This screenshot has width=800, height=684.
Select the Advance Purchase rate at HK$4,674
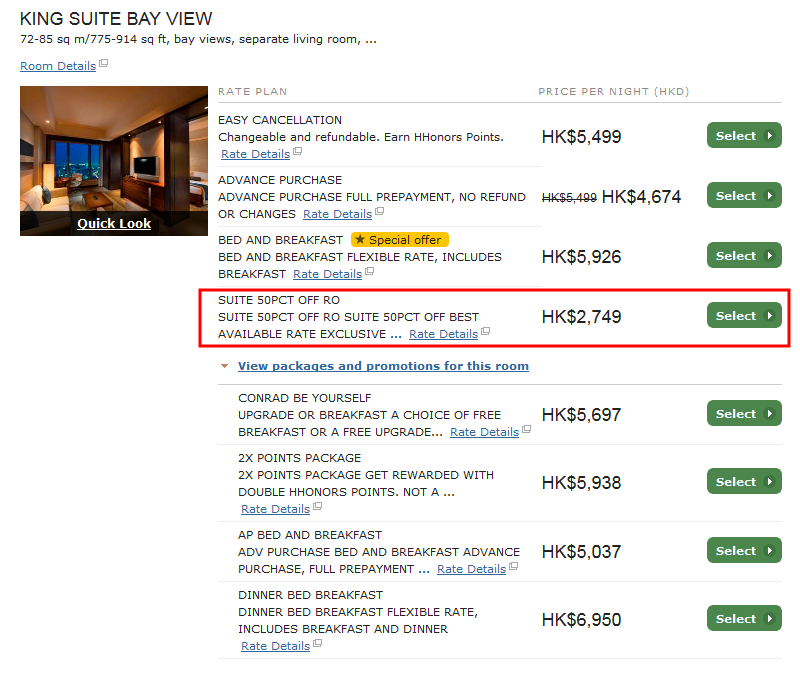click(744, 196)
